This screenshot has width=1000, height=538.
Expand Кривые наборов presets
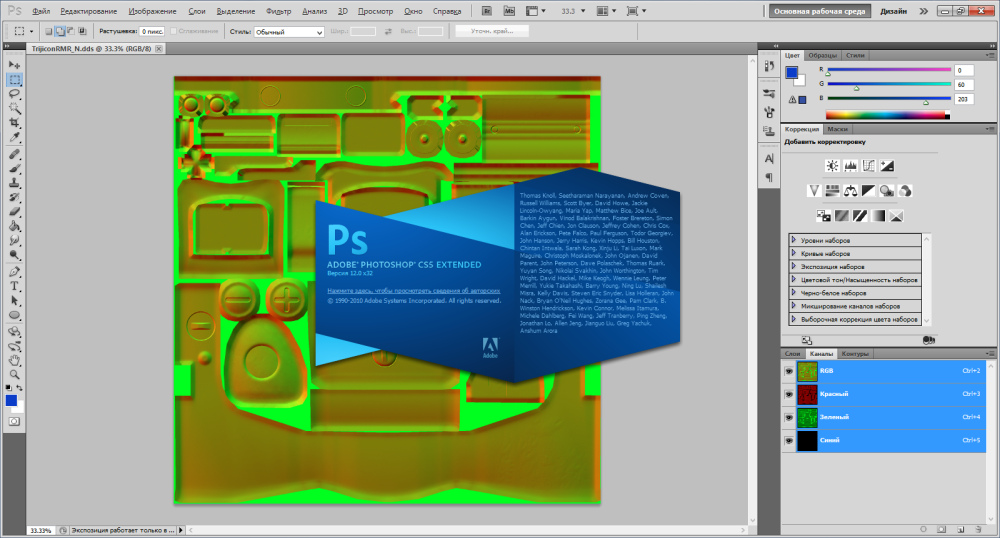coord(793,253)
